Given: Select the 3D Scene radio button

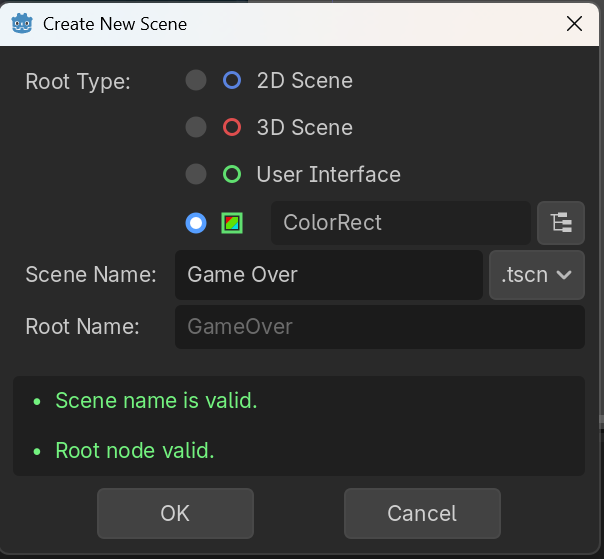Looking at the screenshot, I should coord(196,127).
